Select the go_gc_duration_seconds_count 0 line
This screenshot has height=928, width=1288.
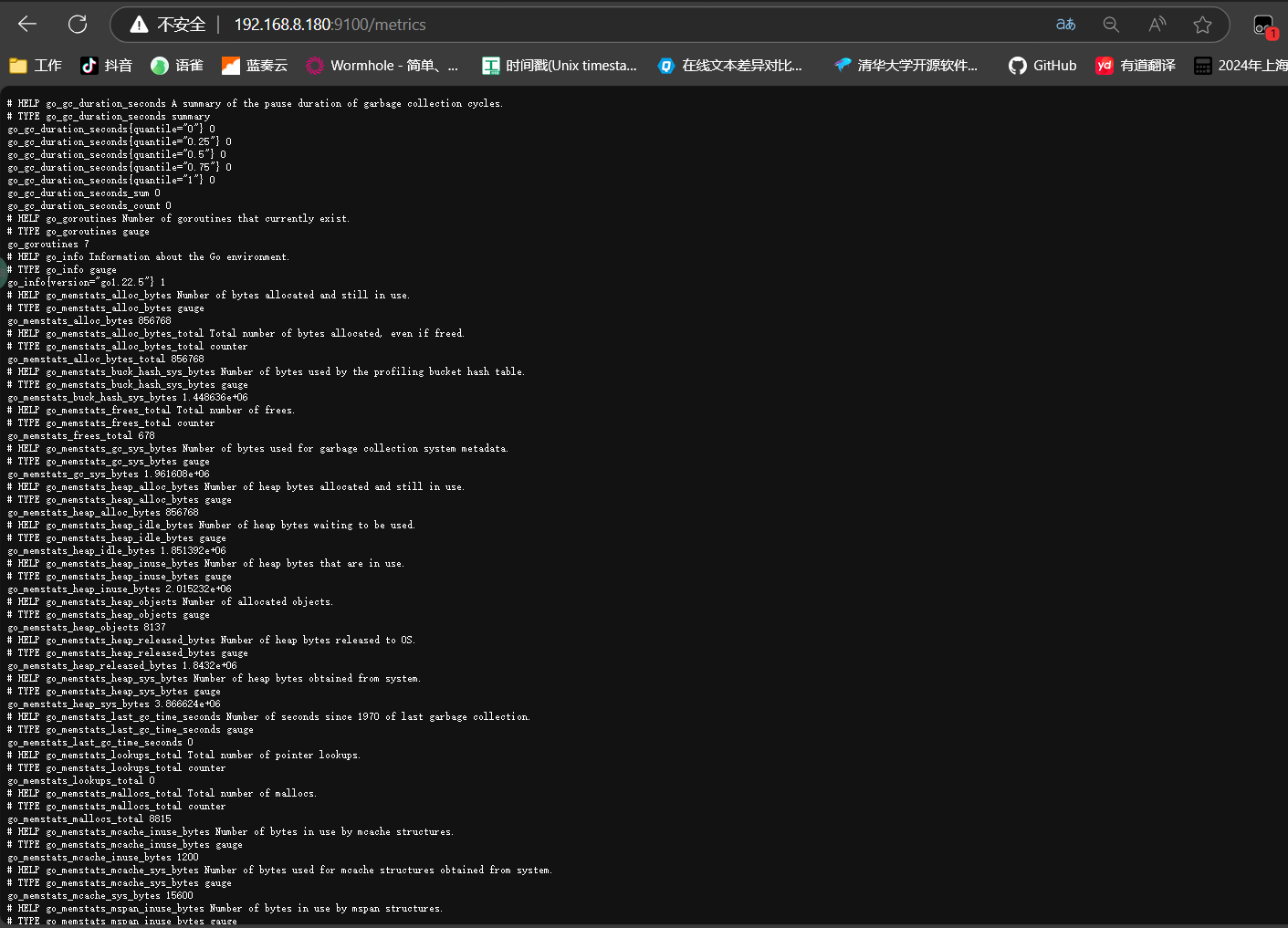click(89, 206)
